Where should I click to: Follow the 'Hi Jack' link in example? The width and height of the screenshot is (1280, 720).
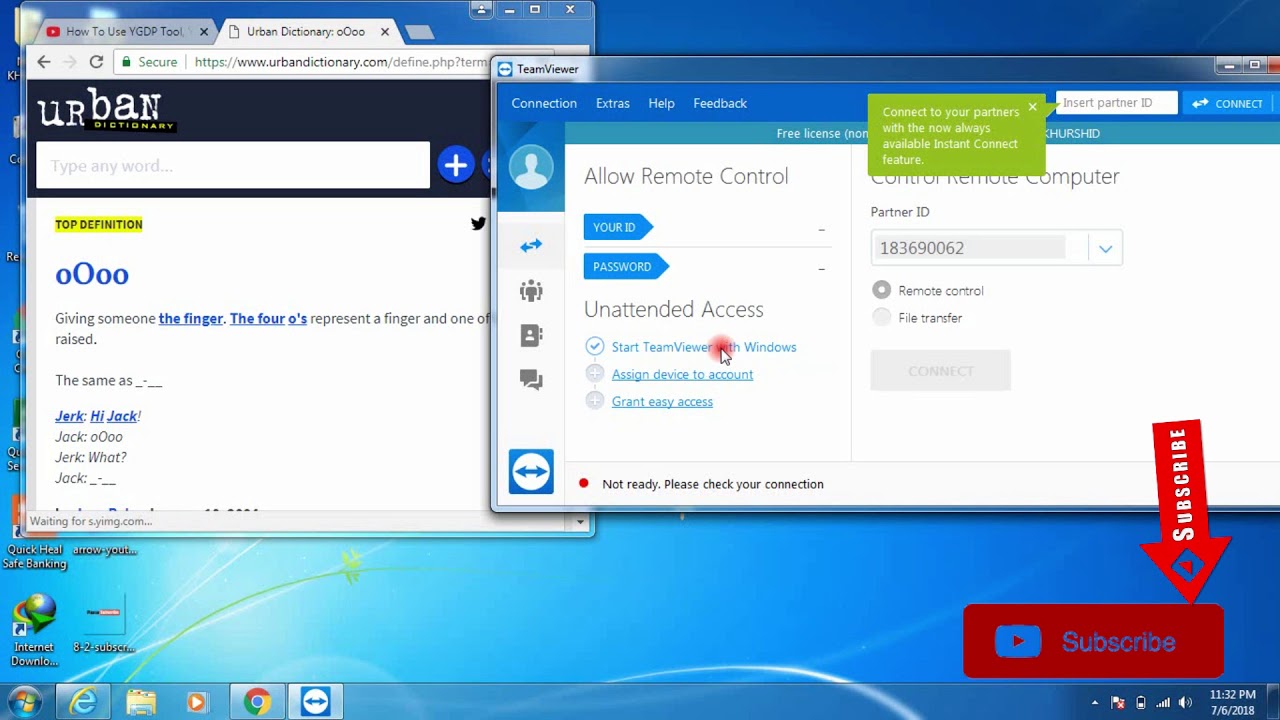pyautogui.click(x=113, y=416)
